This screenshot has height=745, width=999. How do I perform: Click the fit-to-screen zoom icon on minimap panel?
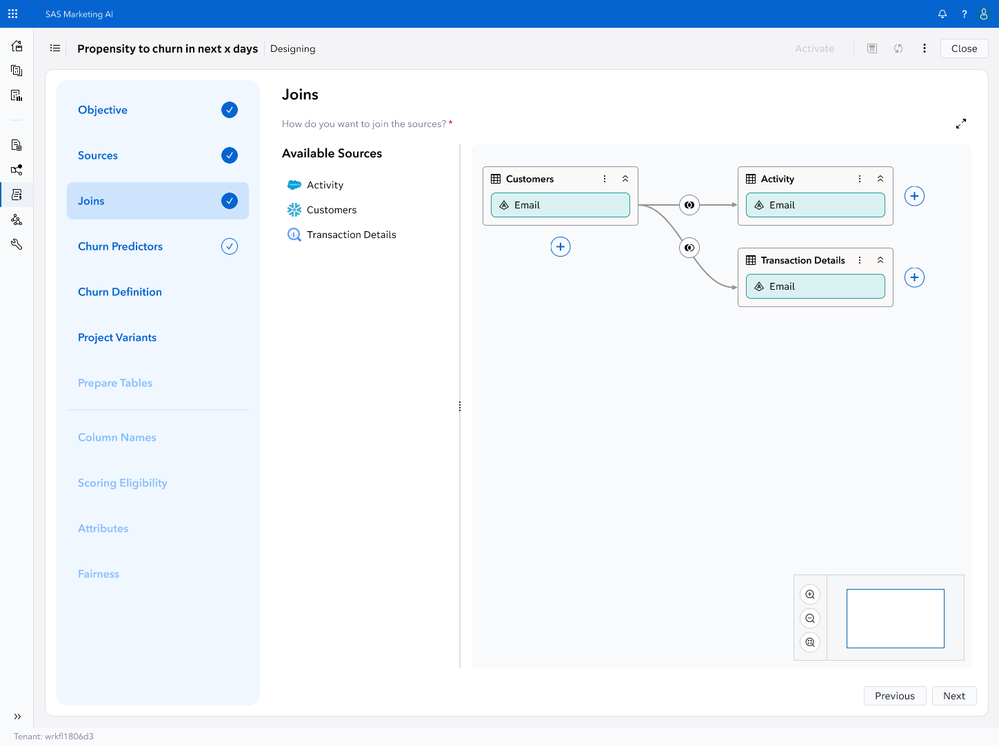[x=809, y=642]
